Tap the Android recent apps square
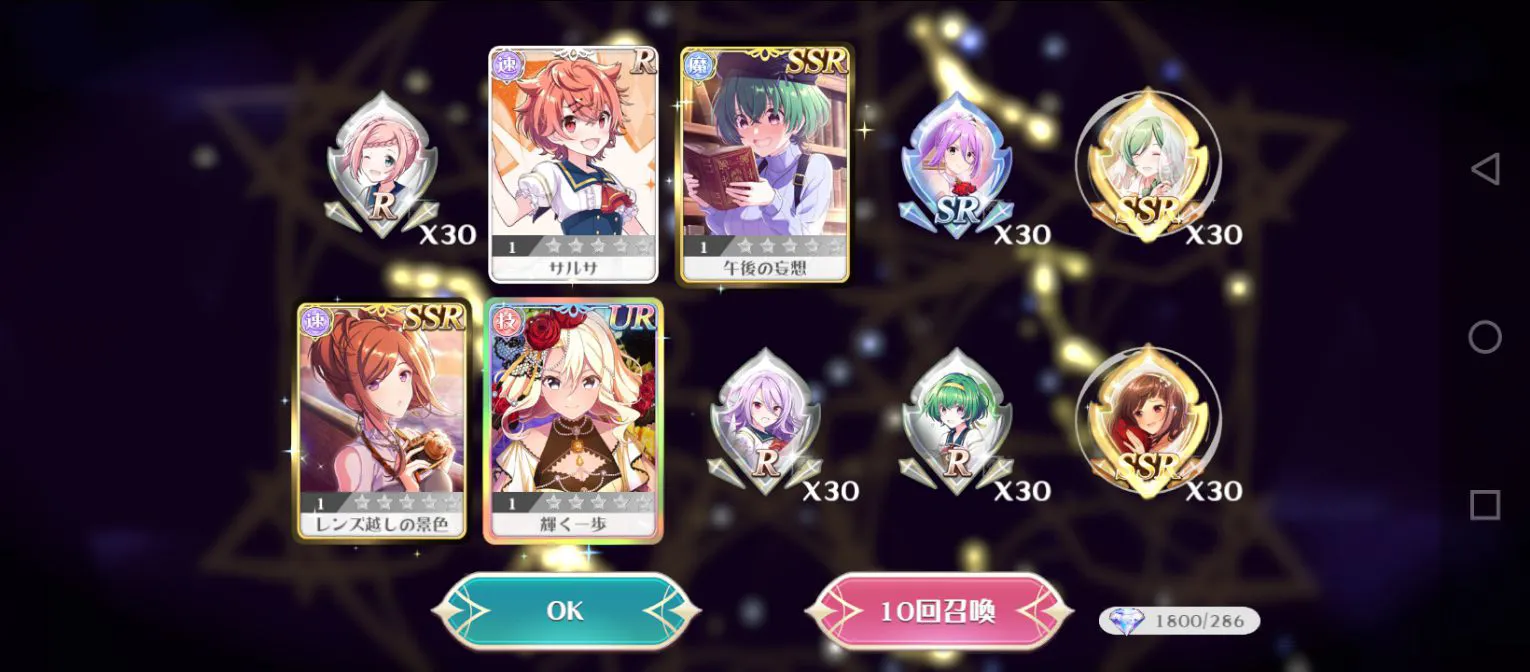 coord(1485,505)
